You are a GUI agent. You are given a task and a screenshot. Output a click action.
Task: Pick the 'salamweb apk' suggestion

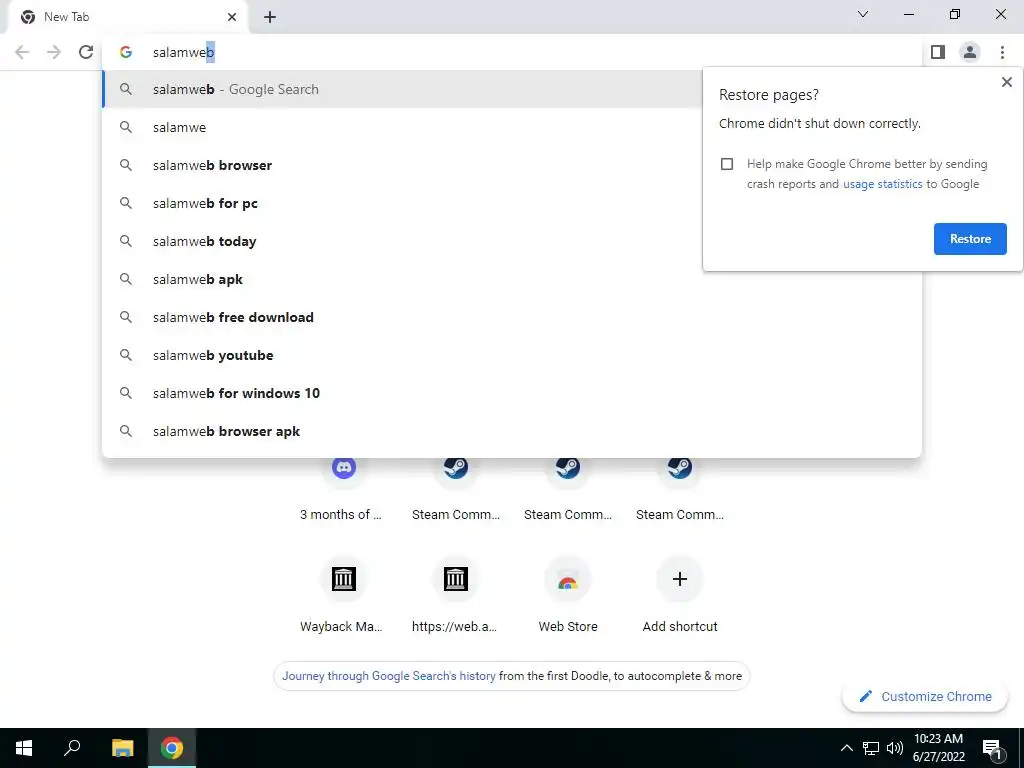(512, 279)
